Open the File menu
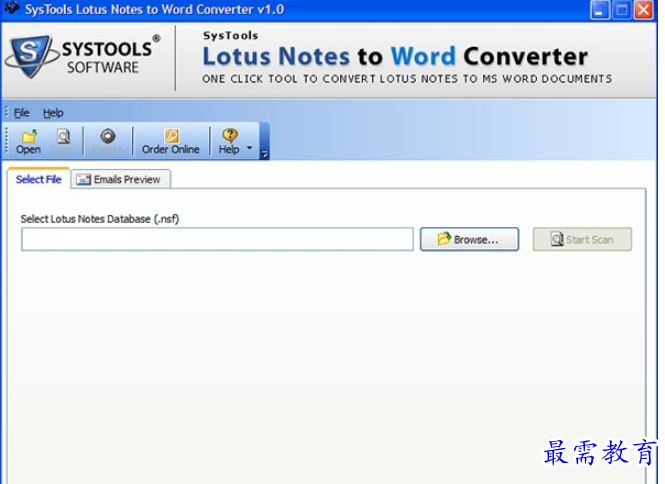Image resolution: width=665 pixels, height=484 pixels. point(21,113)
